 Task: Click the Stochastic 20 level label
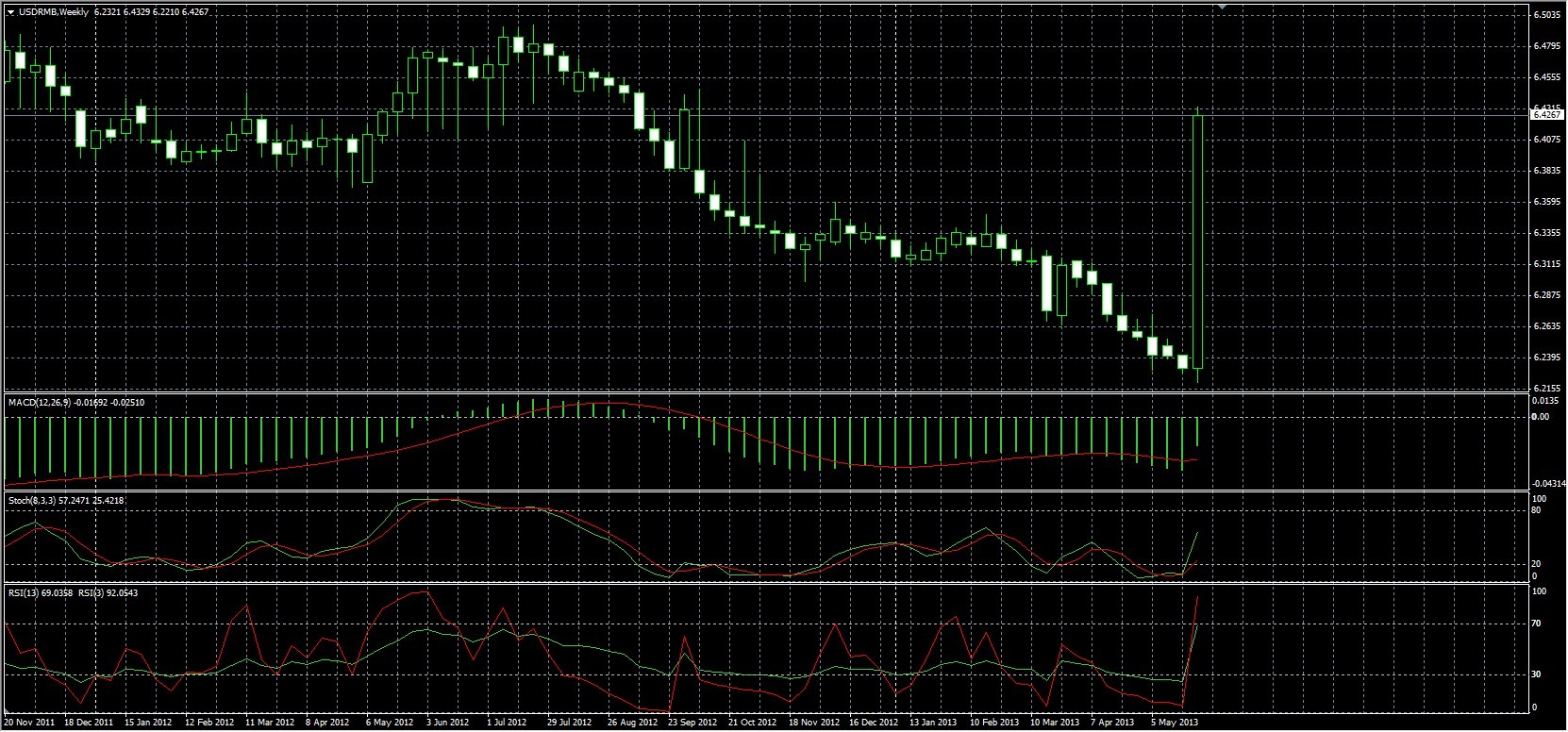click(x=1538, y=564)
